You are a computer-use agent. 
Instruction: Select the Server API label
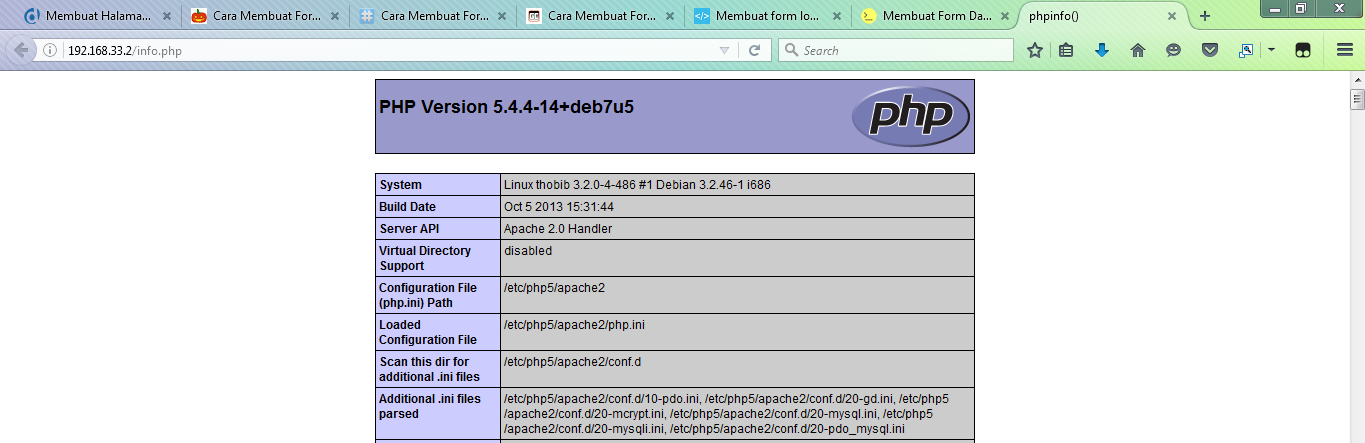438,229
